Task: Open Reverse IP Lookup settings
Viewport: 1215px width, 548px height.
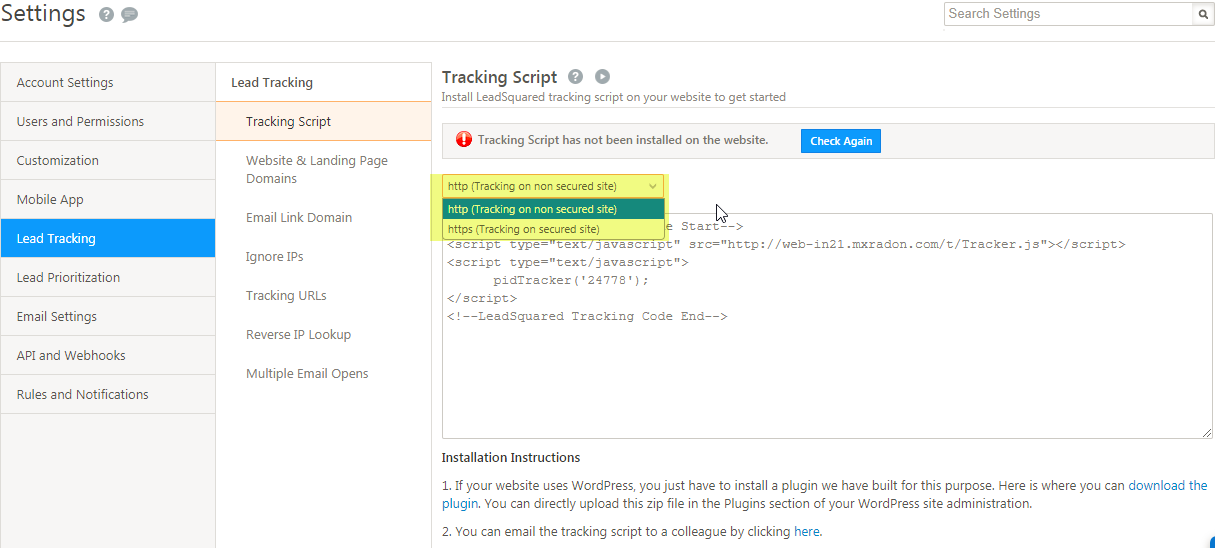Action: pyautogui.click(x=298, y=335)
